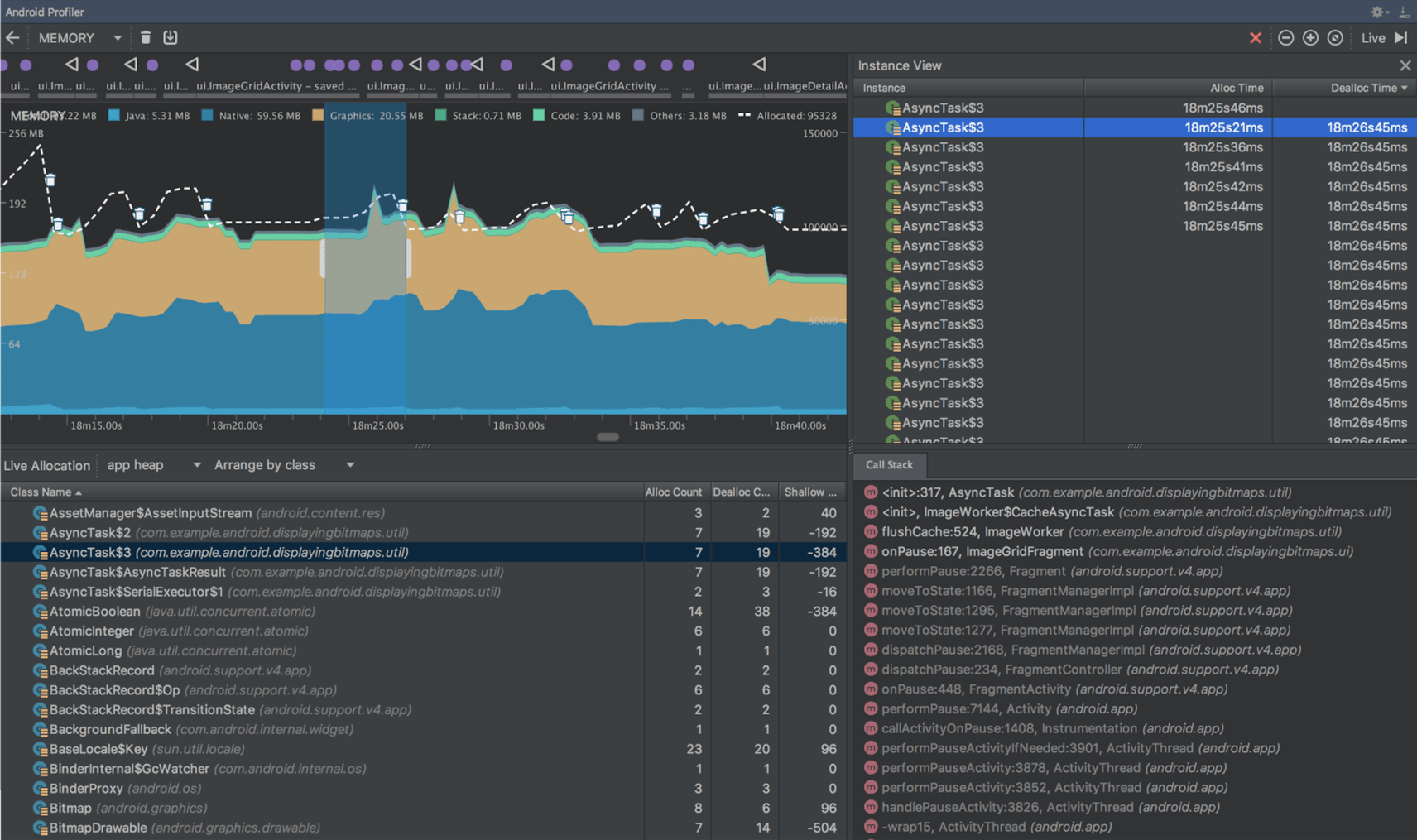Click the back arrow in profiler toolbar
This screenshot has width=1417, height=840.
point(12,38)
